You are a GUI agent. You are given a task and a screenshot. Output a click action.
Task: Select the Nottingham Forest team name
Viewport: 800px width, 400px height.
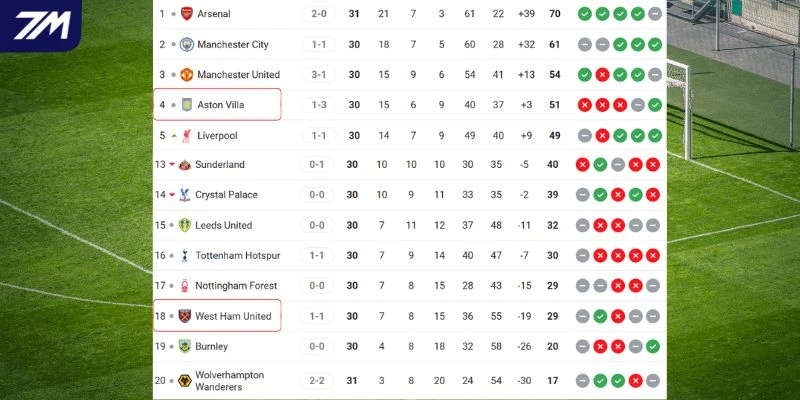coord(236,286)
